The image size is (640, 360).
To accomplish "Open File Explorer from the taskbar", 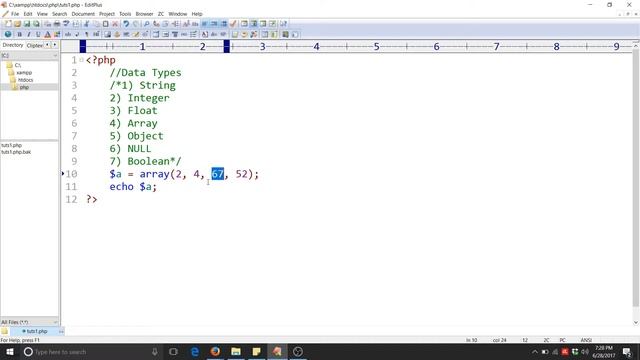I will 236,351.
